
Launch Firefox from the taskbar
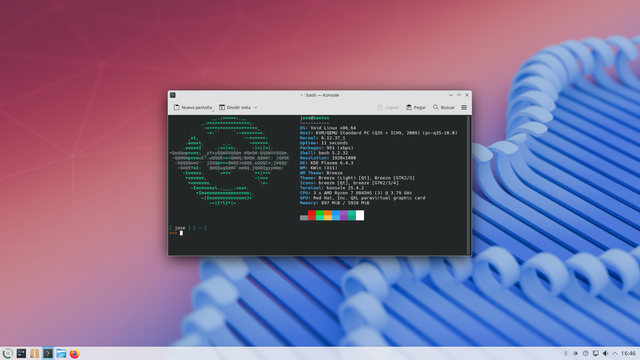click(x=74, y=353)
